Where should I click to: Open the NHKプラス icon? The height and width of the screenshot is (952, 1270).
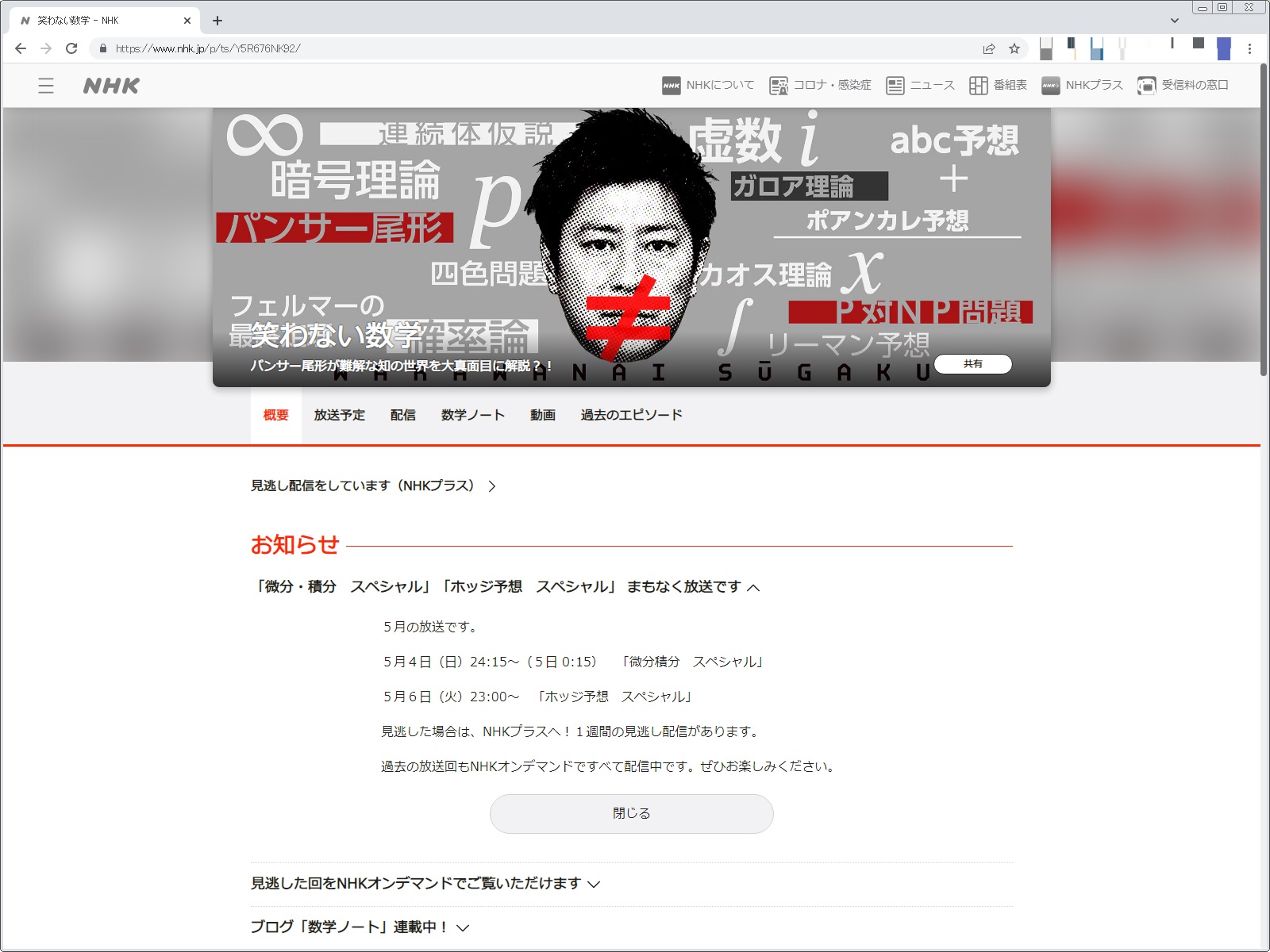(x=1051, y=85)
